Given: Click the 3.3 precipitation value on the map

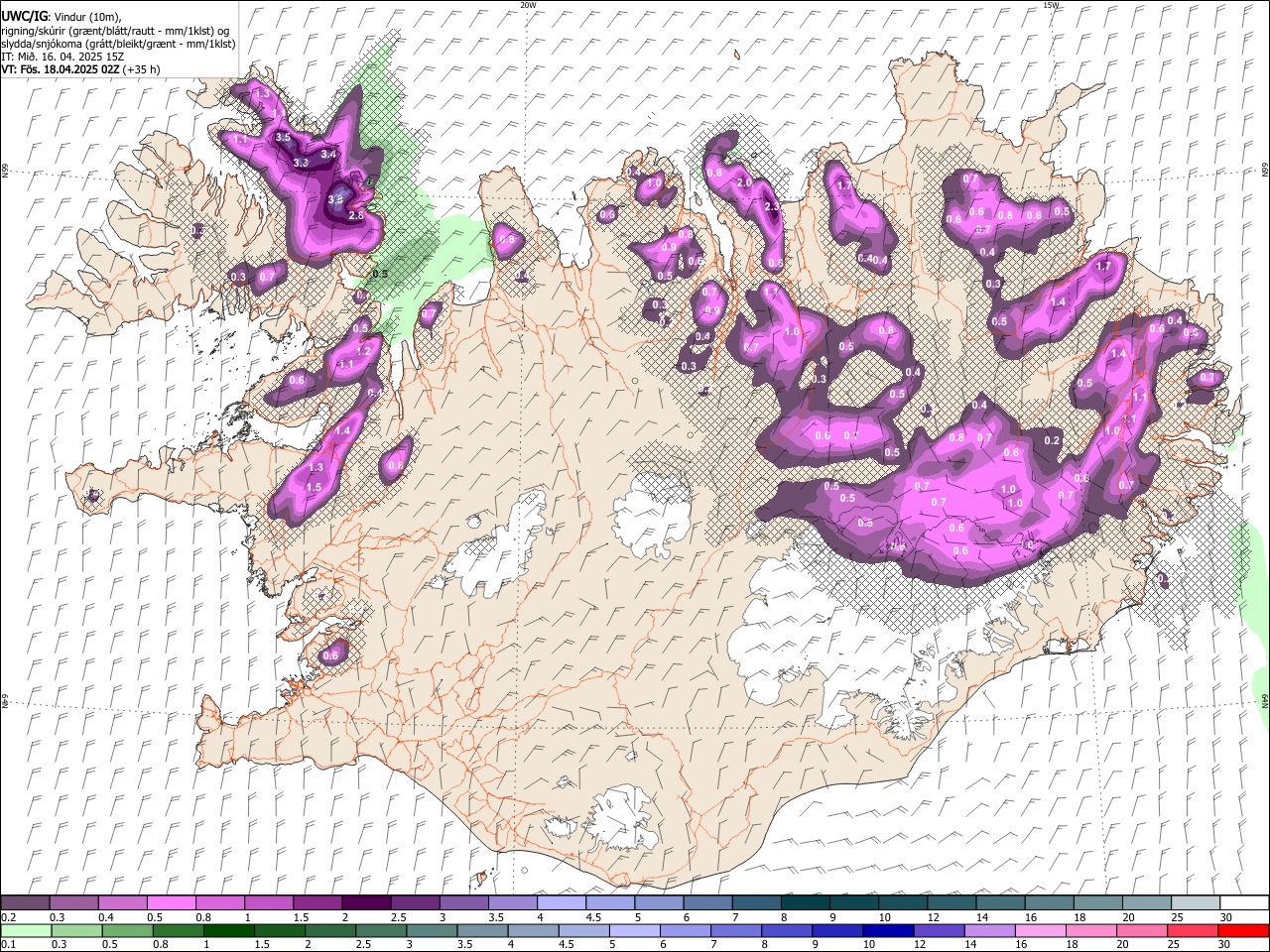Looking at the screenshot, I should tap(302, 162).
